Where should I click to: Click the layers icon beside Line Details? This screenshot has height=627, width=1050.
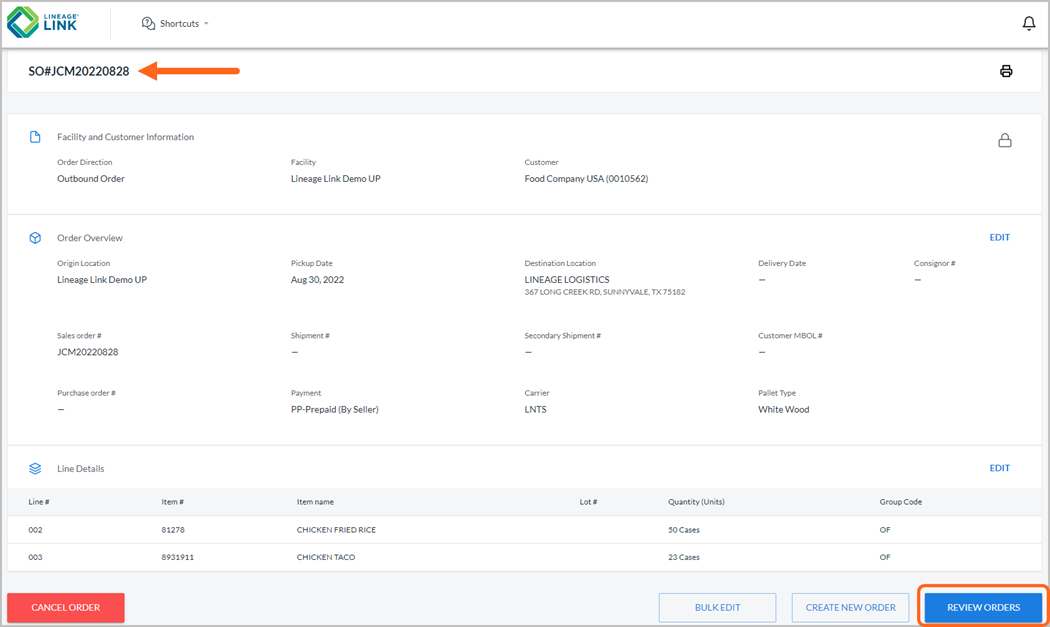34,468
